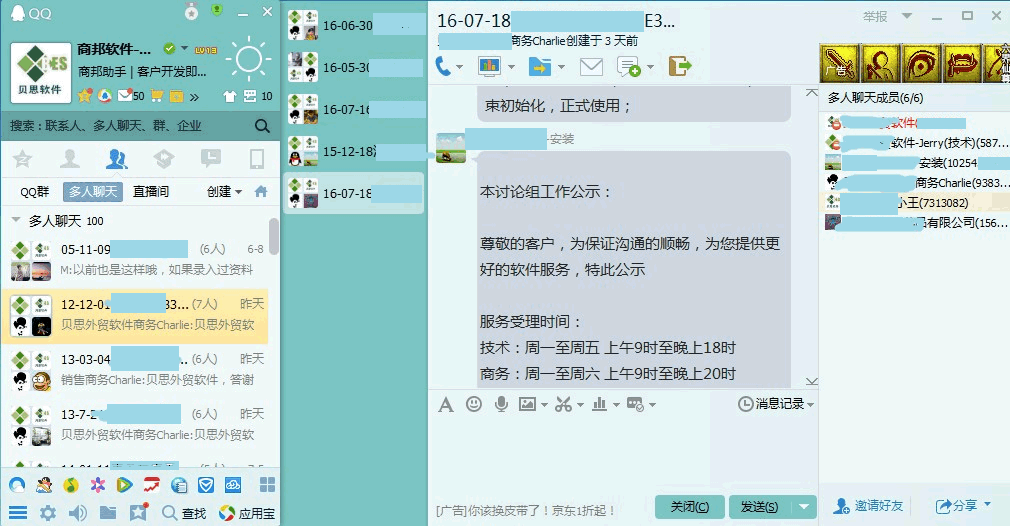The height and width of the screenshot is (526, 1010).
Task: Open skin changer shirt icon
Action: 230,97
